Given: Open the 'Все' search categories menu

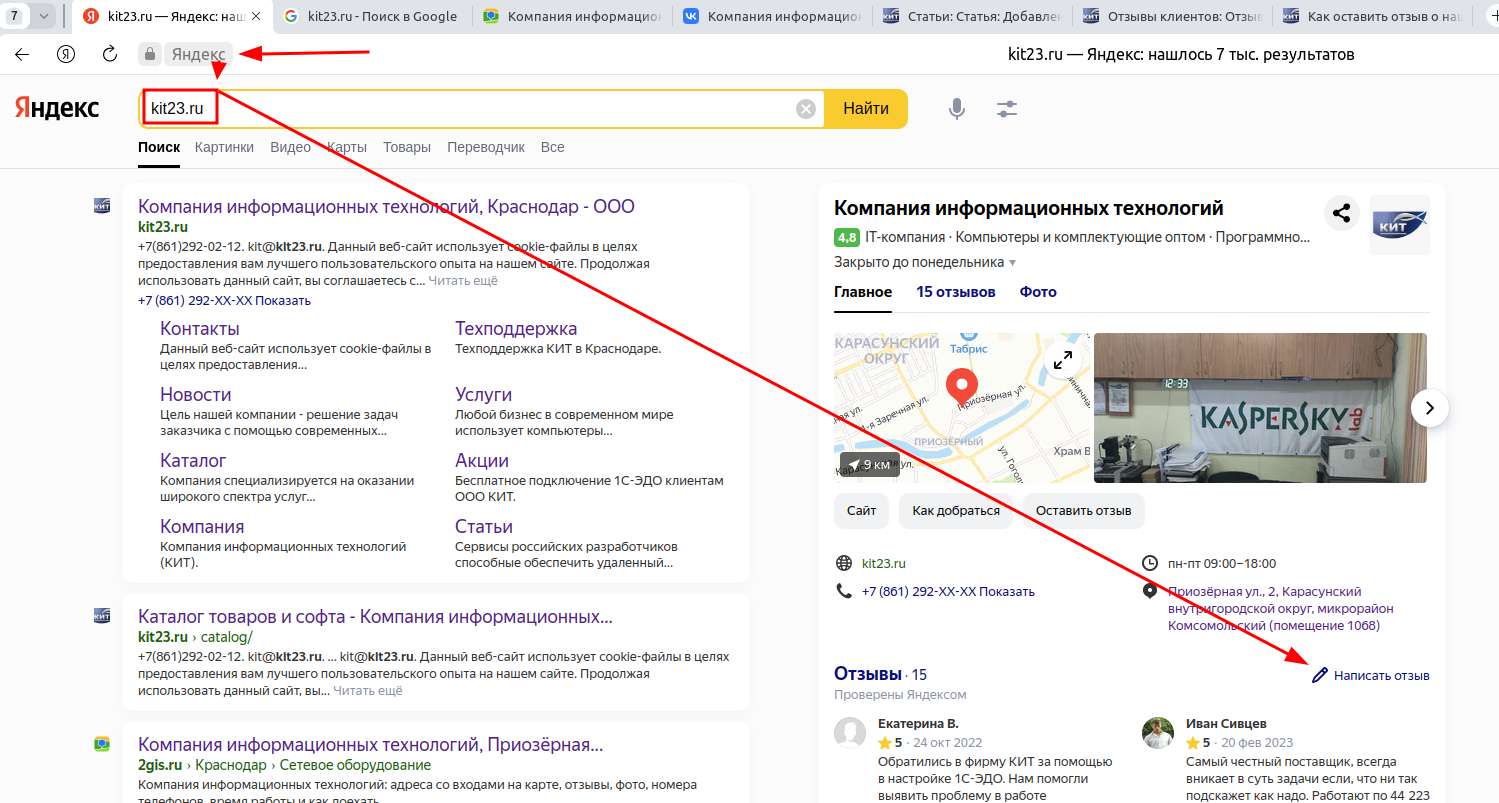Looking at the screenshot, I should pos(552,146).
